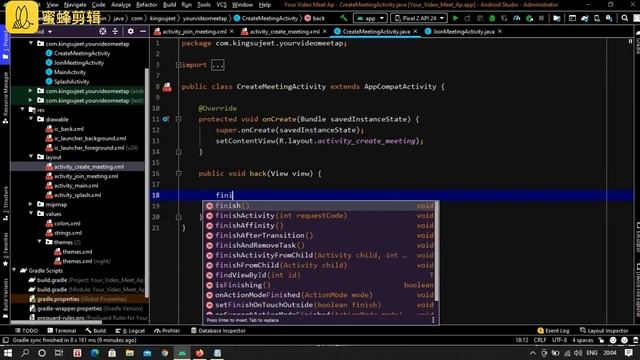Run the app with green play button

point(455,18)
